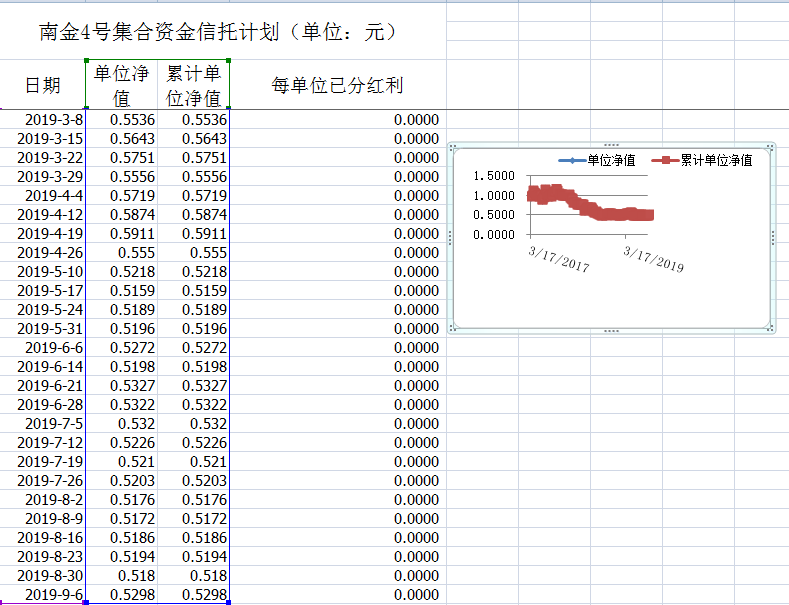Select the 累计单位净值 header cell
This screenshot has height=605, width=789.
[x=194, y=85]
